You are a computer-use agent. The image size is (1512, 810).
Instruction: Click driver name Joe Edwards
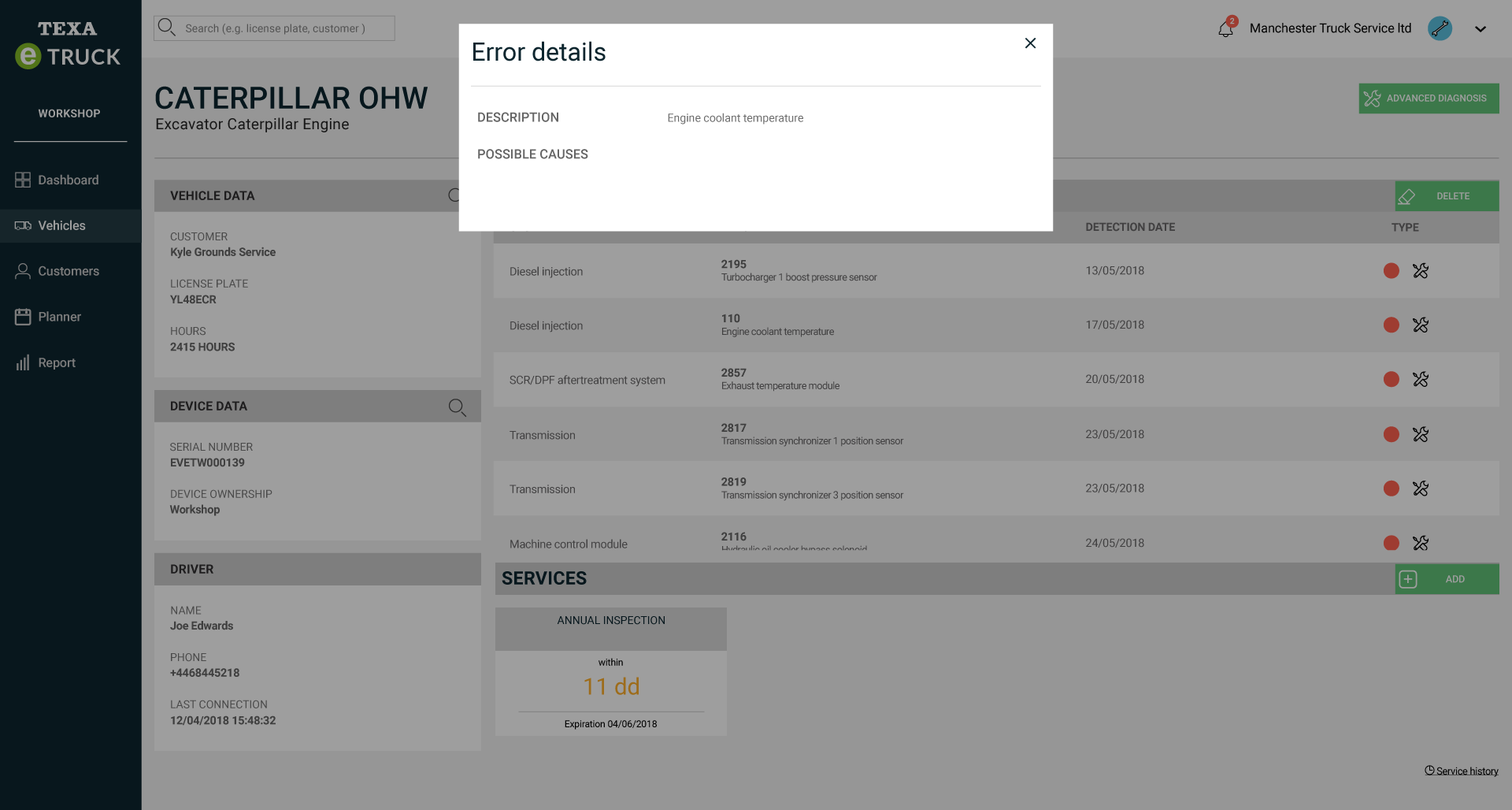click(x=202, y=626)
